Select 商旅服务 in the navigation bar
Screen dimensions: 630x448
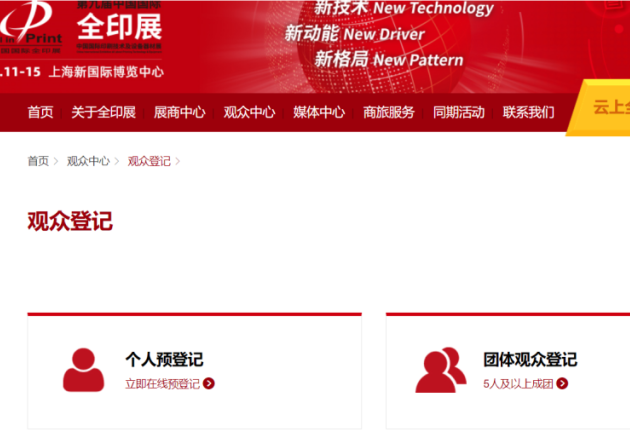[x=389, y=112]
